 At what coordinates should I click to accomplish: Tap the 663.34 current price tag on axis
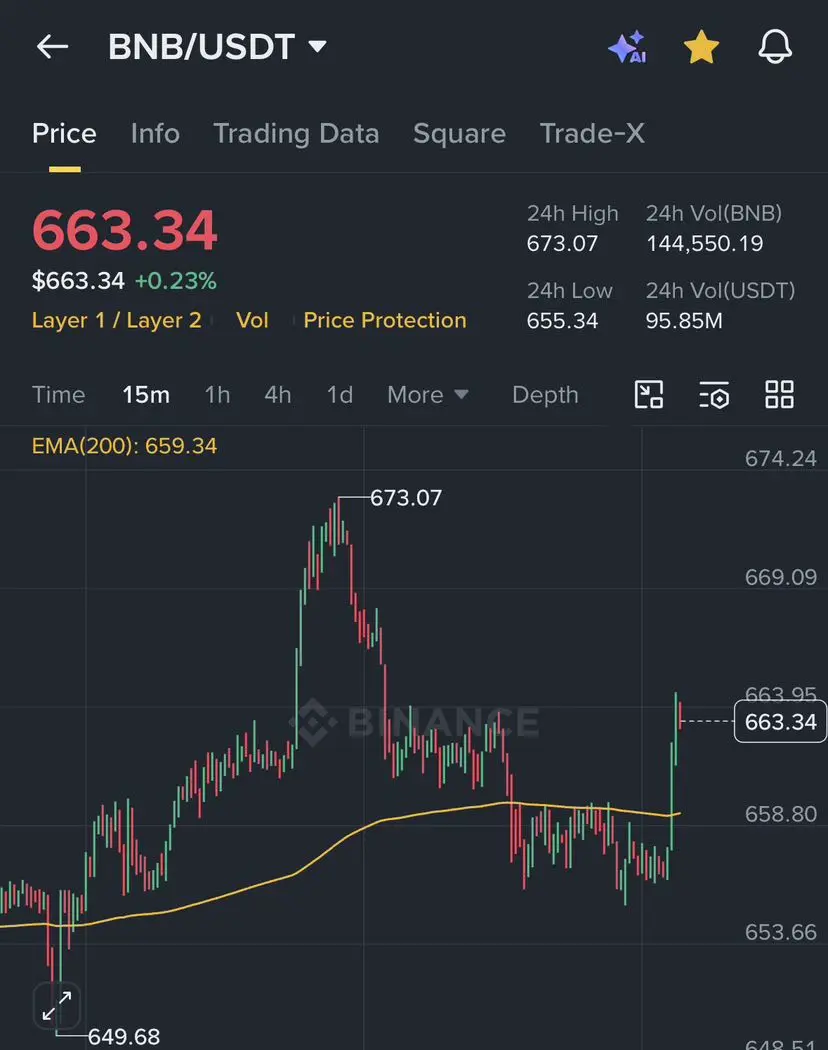780,721
